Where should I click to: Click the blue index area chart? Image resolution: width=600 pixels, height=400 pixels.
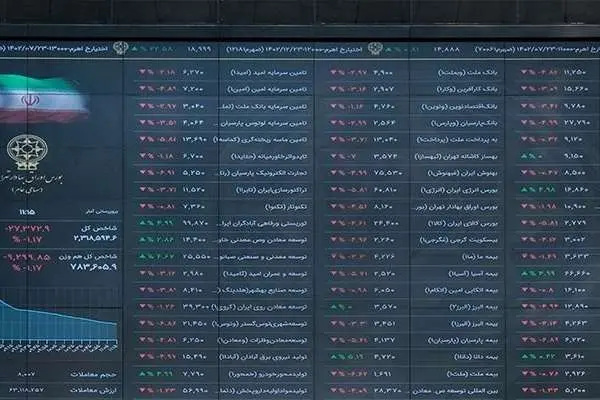(59, 320)
